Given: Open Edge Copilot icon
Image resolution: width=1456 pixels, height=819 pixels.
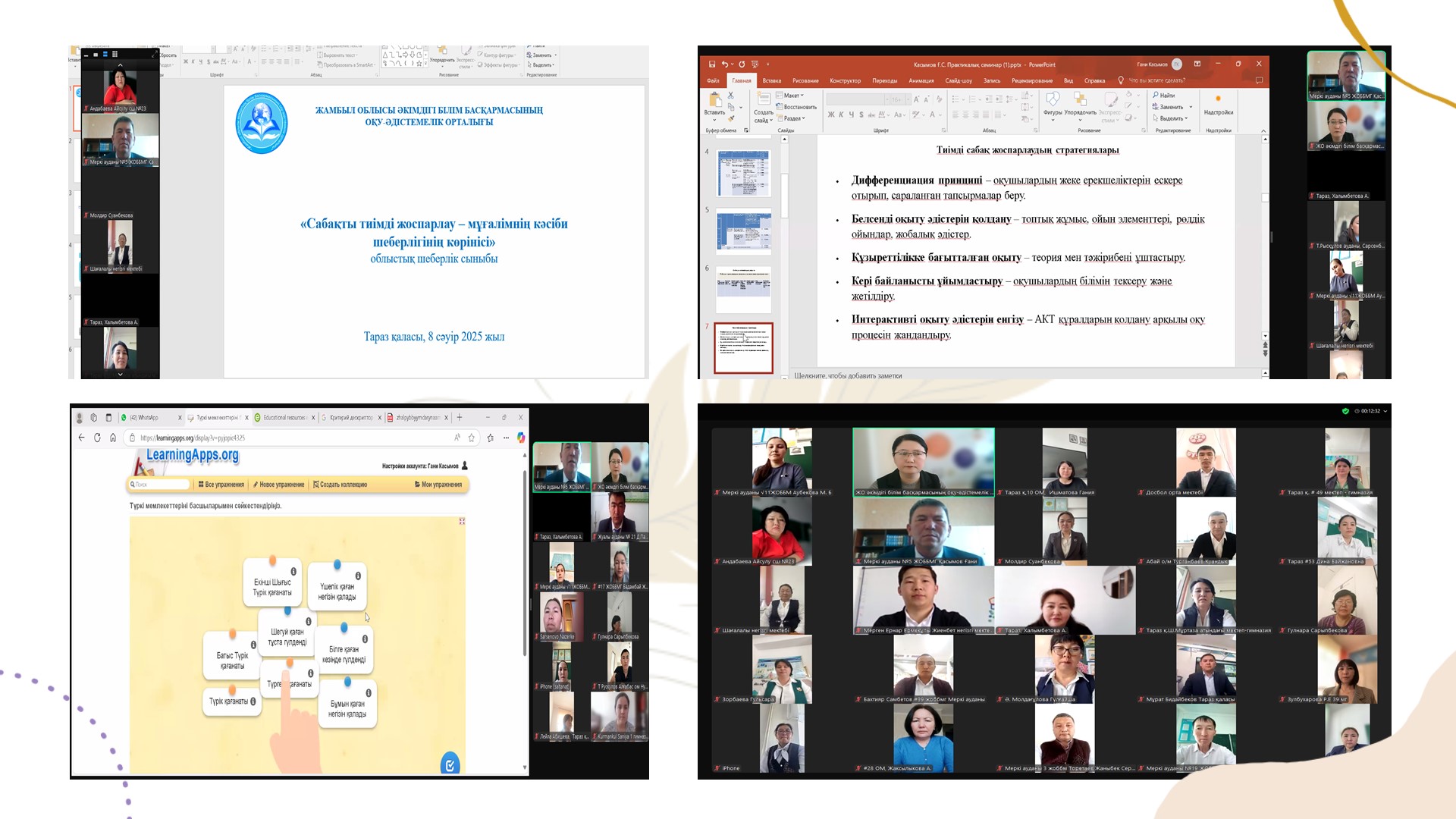Looking at the screenshot, I should click(x=521, y=438).
